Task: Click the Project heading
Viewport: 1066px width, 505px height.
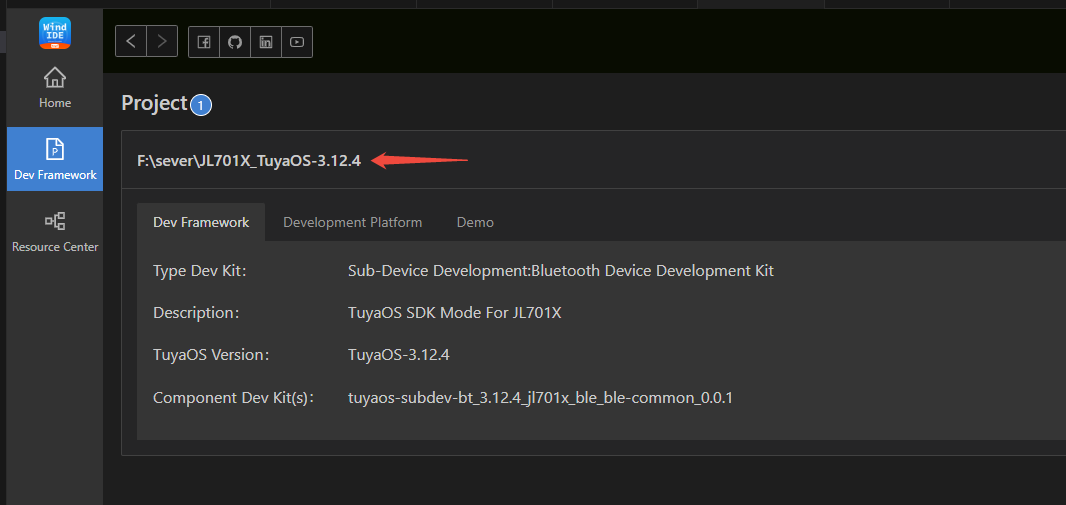Action: [x=154, y=103]
